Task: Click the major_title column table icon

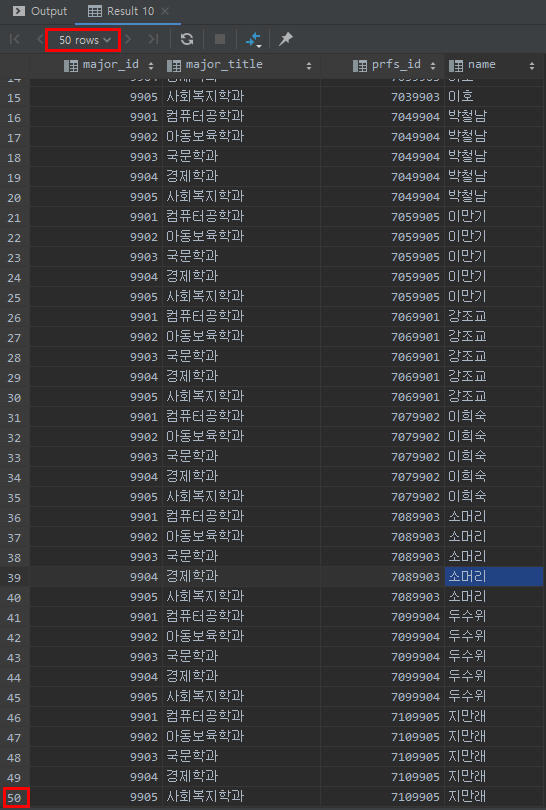Action: click(x=174, y=66)
